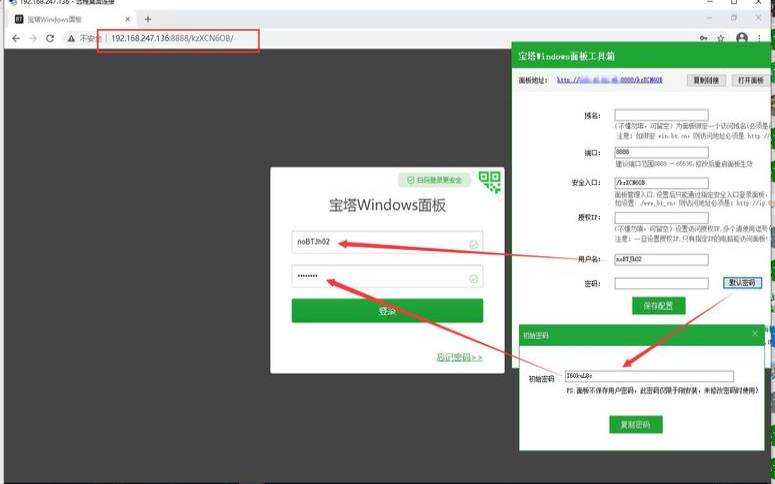Focus the 安全入口 input field

pos(661,182)
